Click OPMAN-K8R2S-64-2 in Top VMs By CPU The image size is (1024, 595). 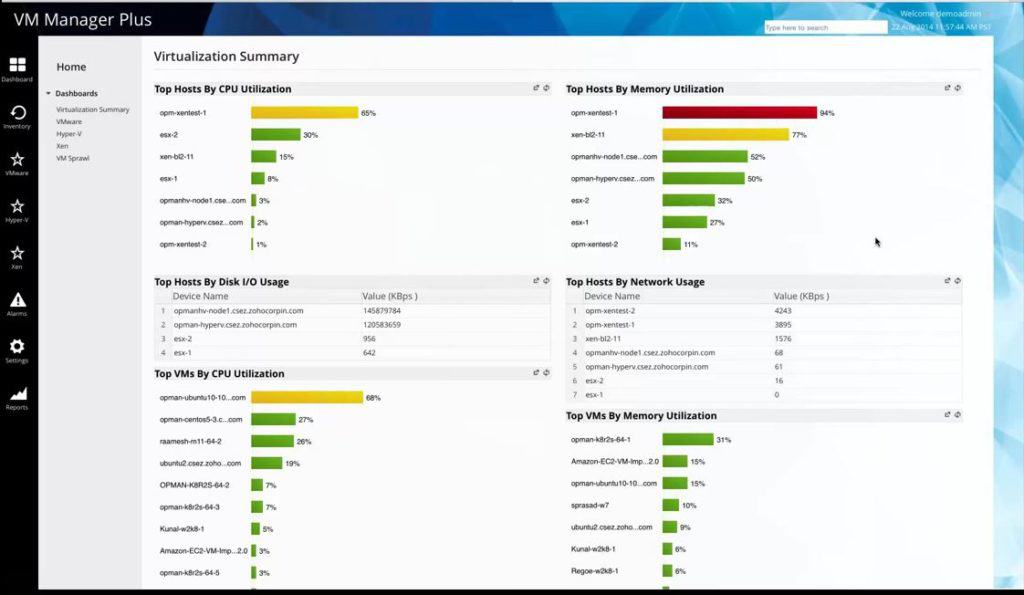[x=195, y=485]
